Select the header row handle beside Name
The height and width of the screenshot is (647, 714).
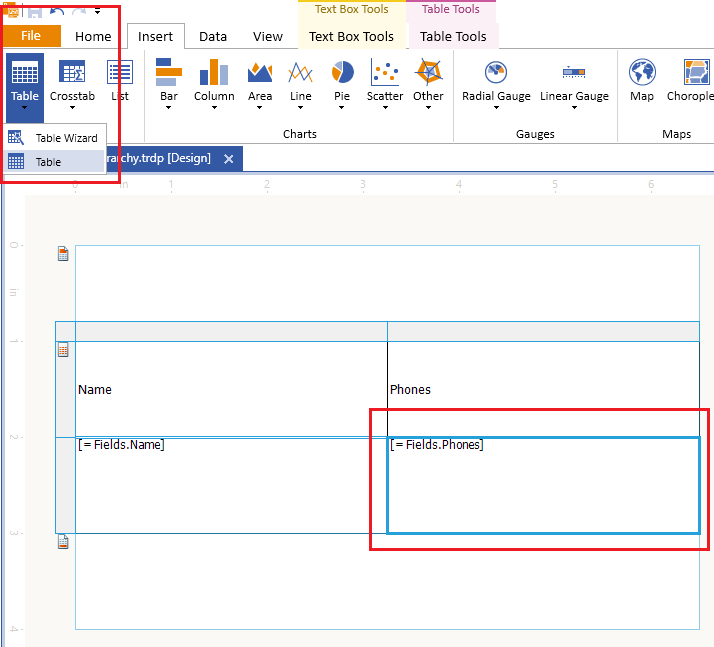[x=66, y=389]
